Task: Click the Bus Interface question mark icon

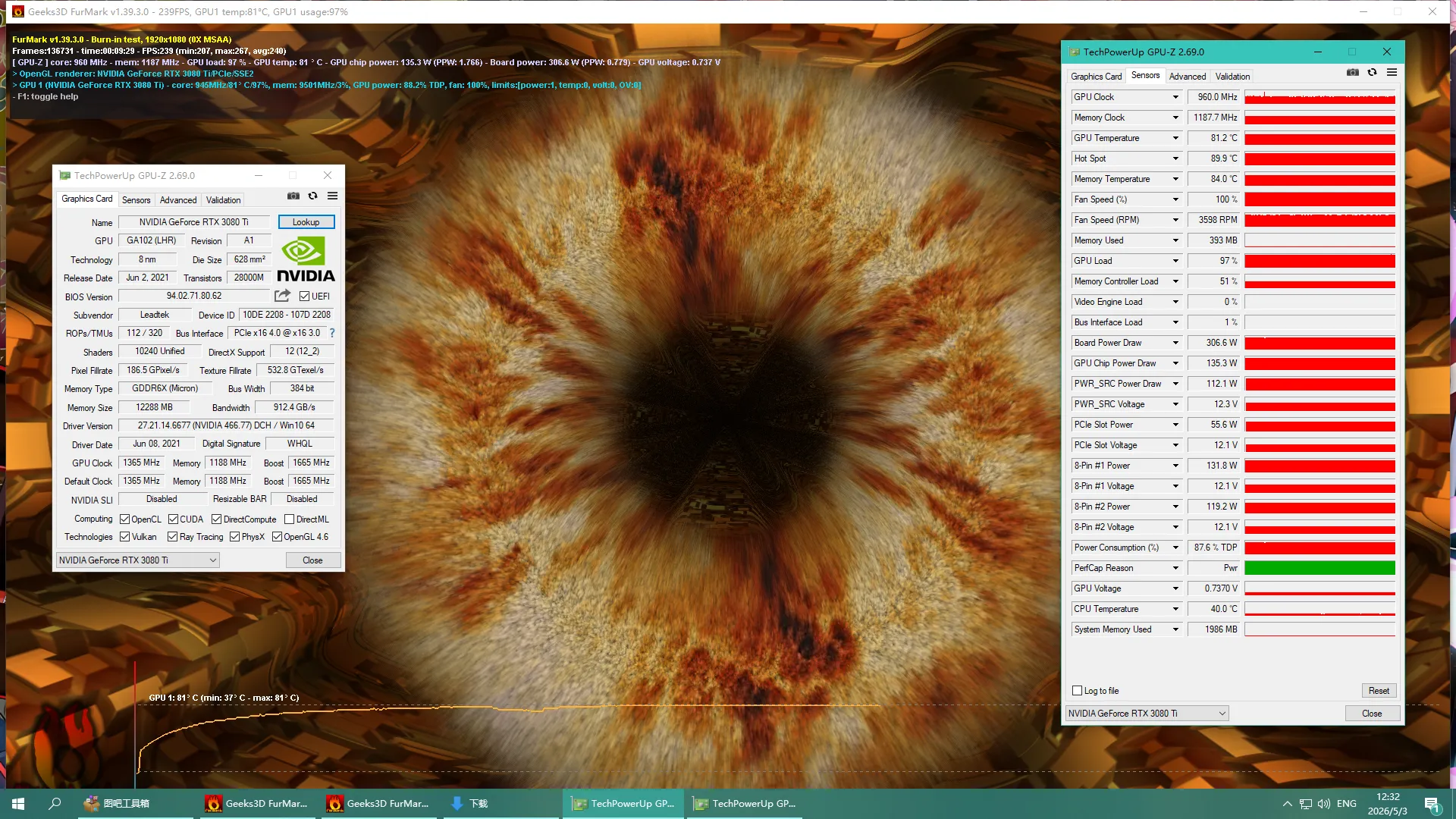Action: point(332,333)
